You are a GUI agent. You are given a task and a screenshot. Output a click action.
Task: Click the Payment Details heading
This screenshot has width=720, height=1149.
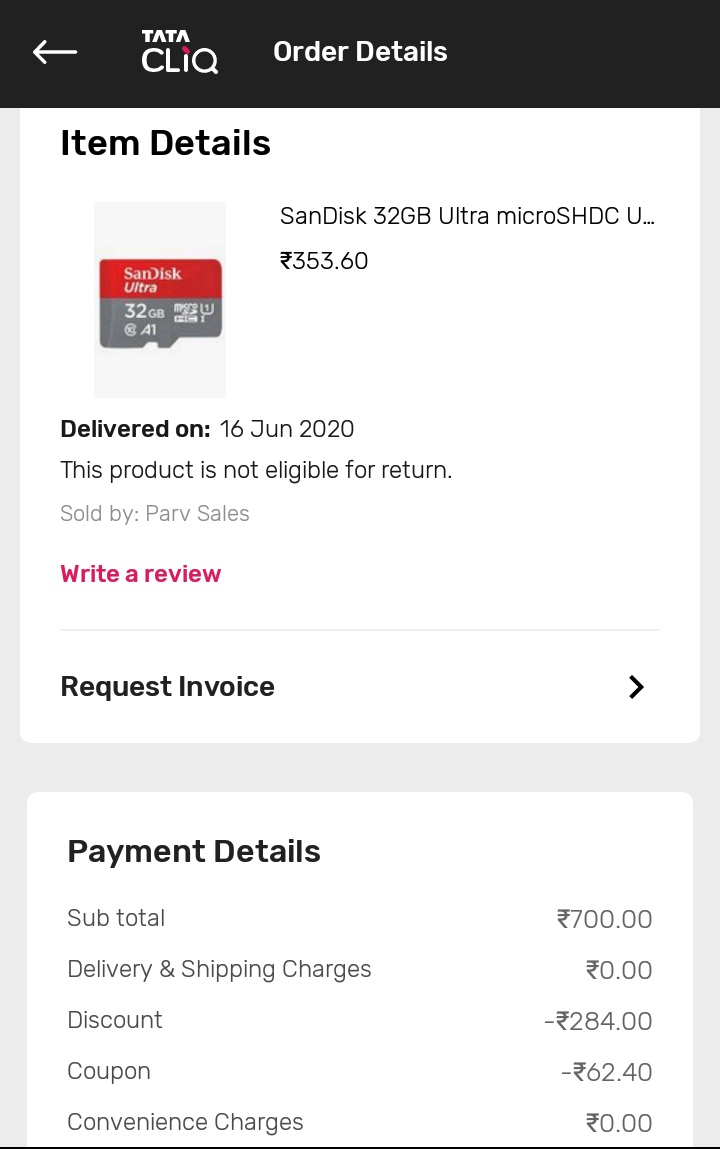click(194, 852)
